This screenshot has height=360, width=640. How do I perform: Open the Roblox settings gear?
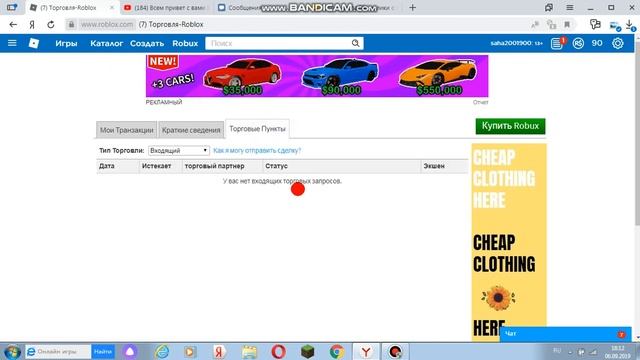point(618,43)
